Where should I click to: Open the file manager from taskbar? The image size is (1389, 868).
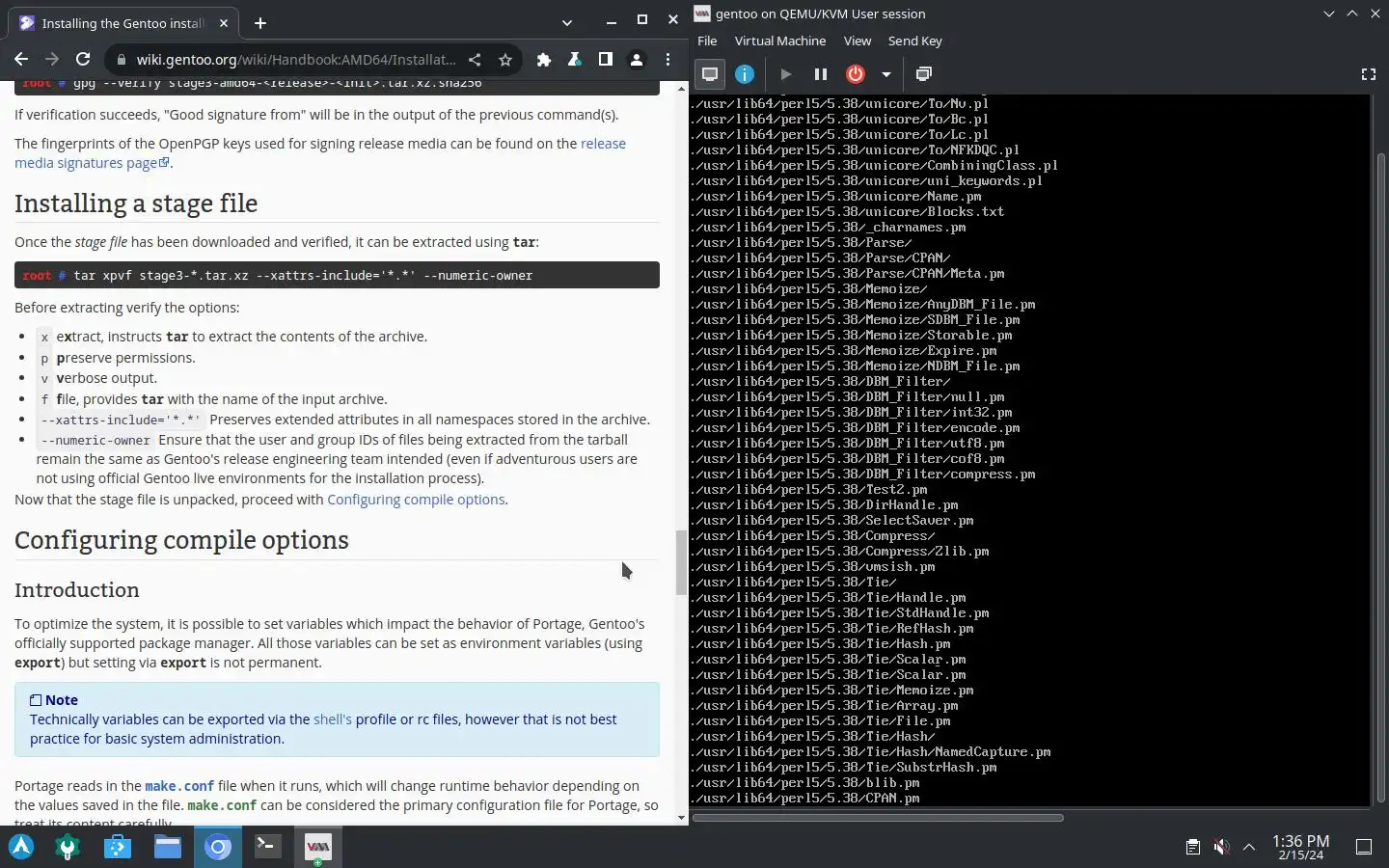coord(168,847)
